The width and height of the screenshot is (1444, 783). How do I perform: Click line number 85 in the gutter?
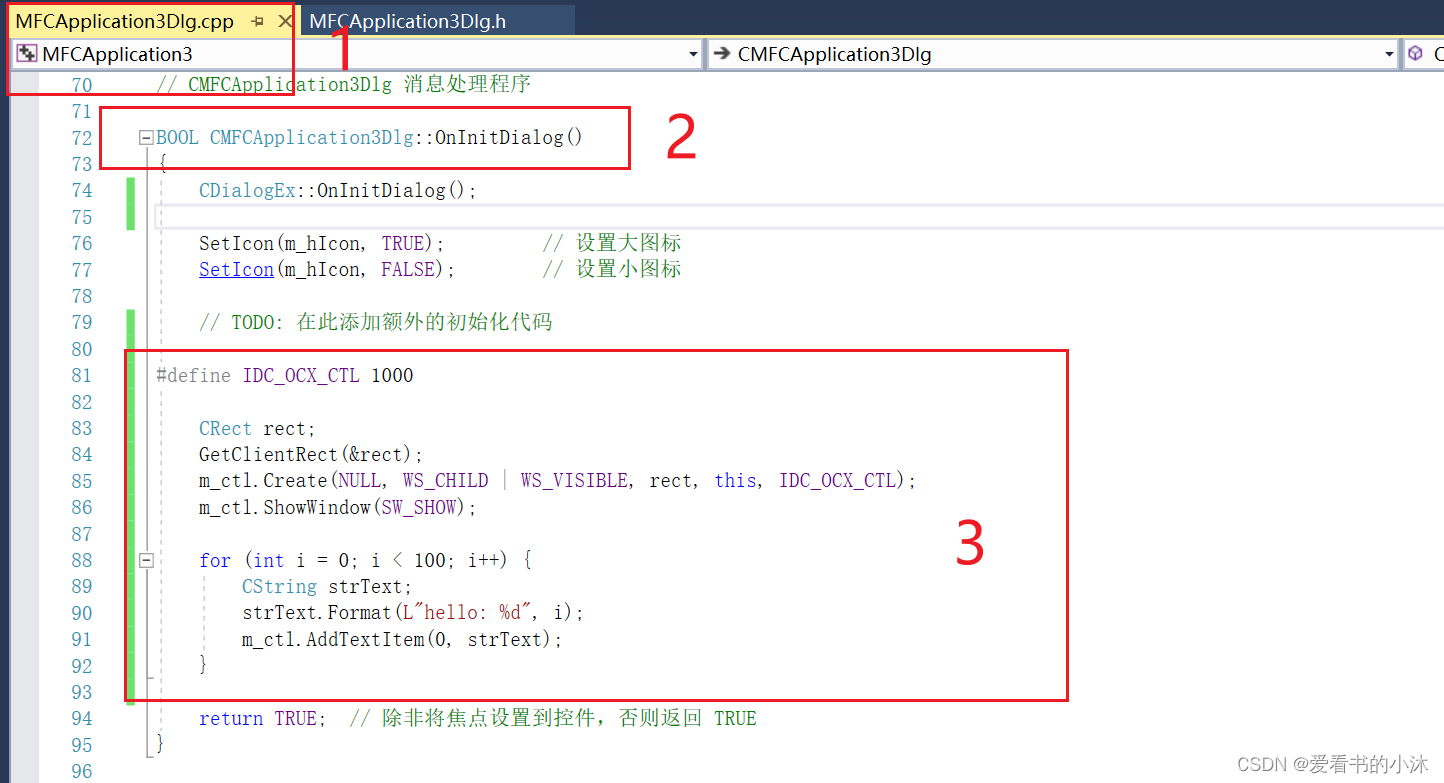(x=81, y=481)
